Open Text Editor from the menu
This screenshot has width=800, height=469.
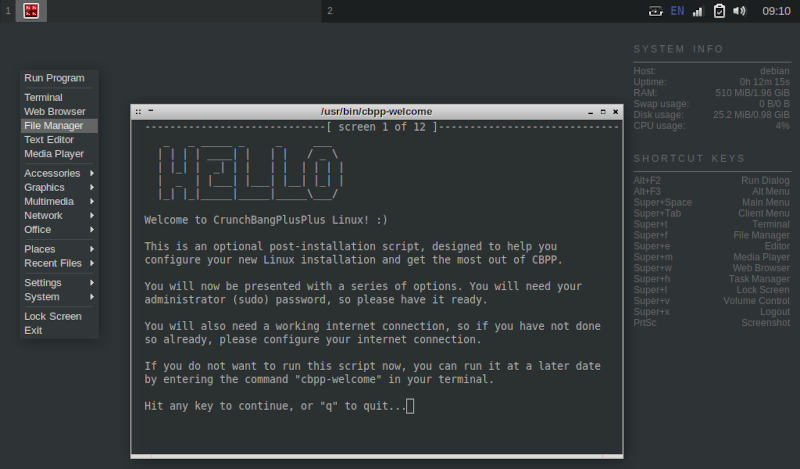(x=59, y=140)
